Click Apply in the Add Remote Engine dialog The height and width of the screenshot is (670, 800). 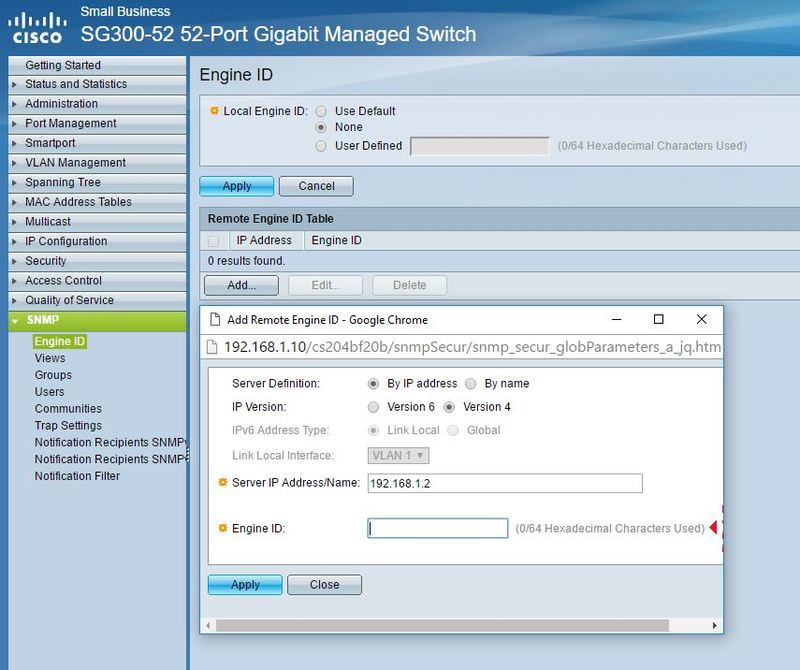[x=243, y=585]
